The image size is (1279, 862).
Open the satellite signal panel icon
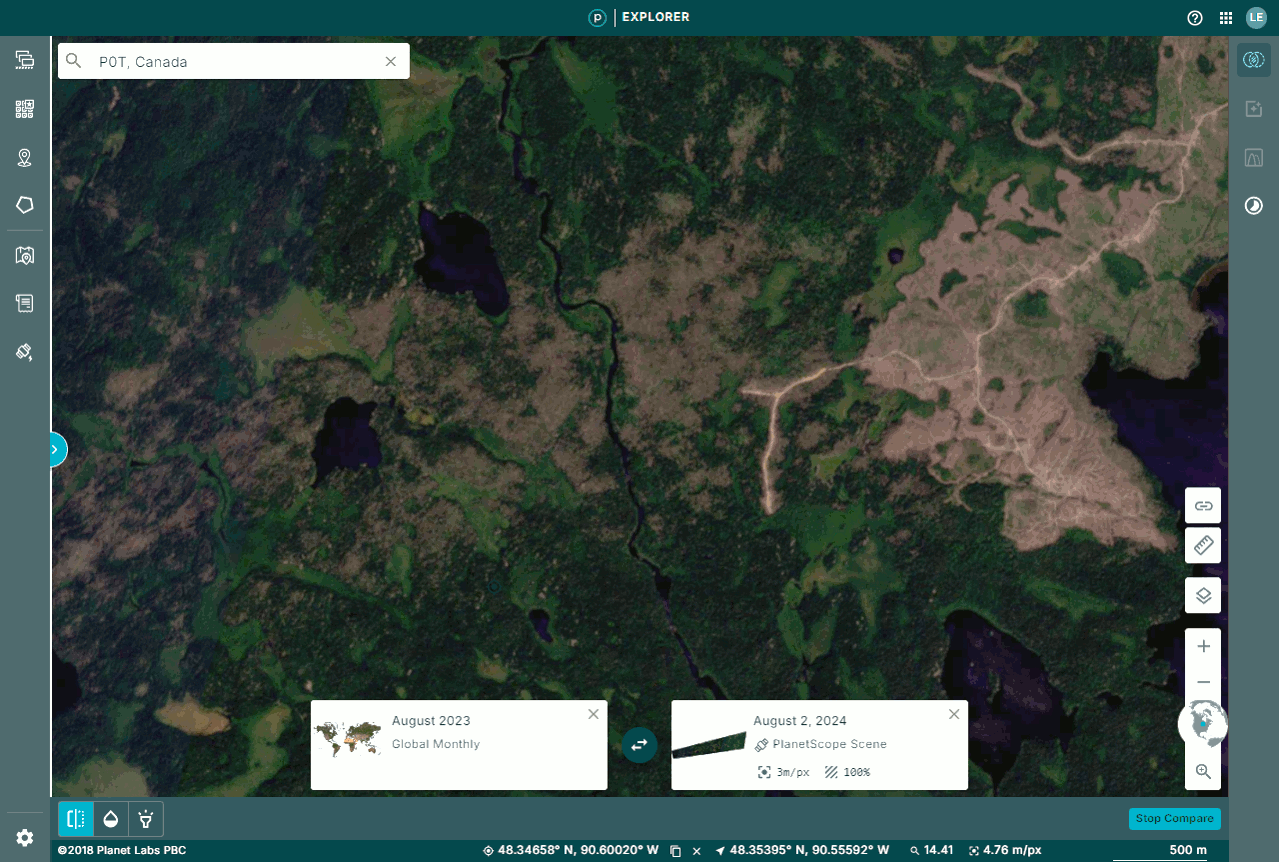click(x=1254, y=60)
